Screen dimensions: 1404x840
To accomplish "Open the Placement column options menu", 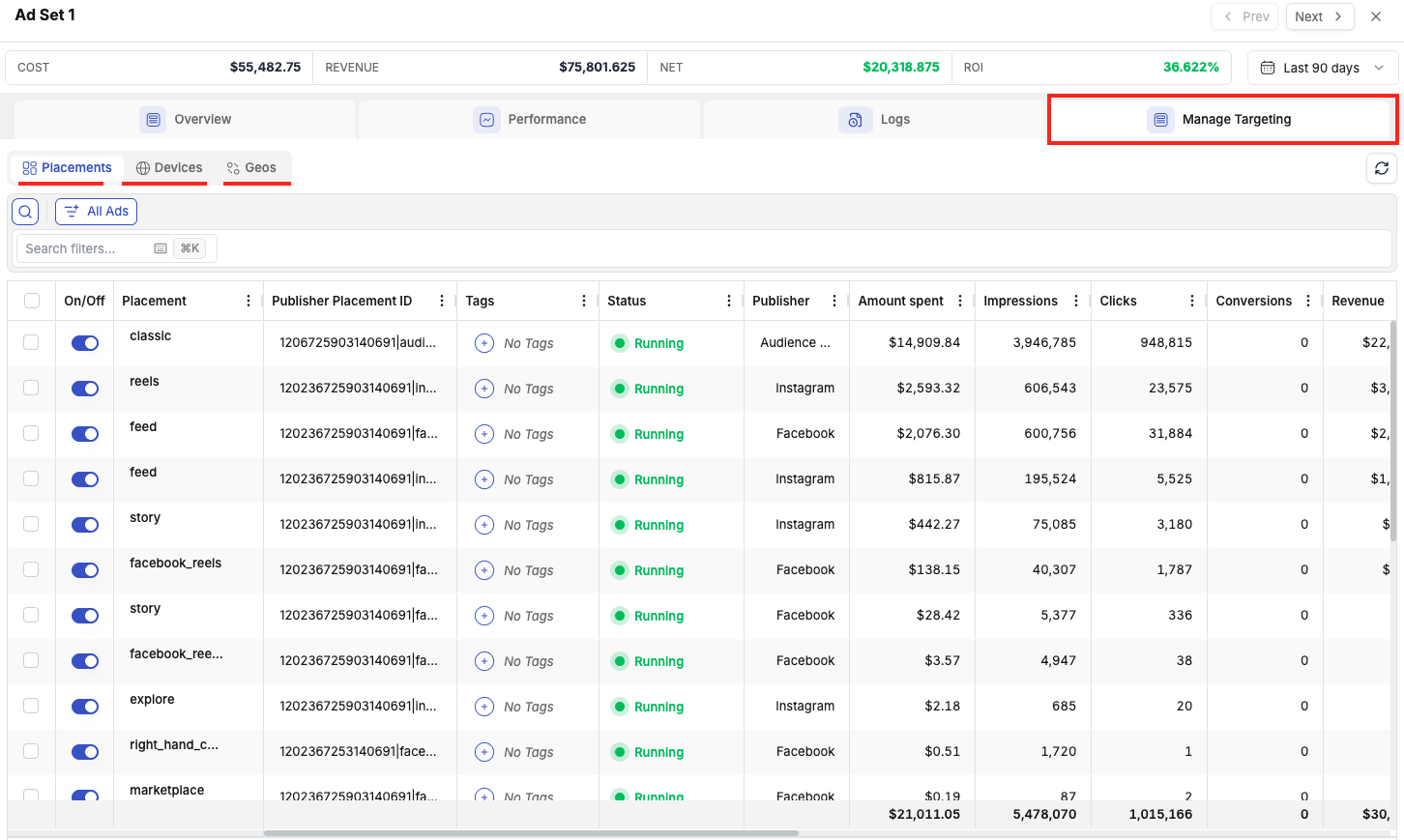I will tap(249, 301).
